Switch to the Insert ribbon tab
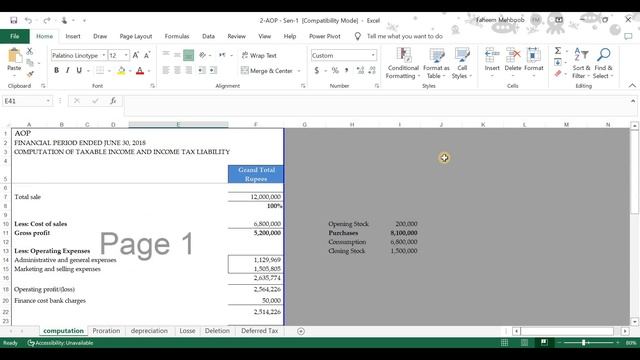 [x=73, y=36]
